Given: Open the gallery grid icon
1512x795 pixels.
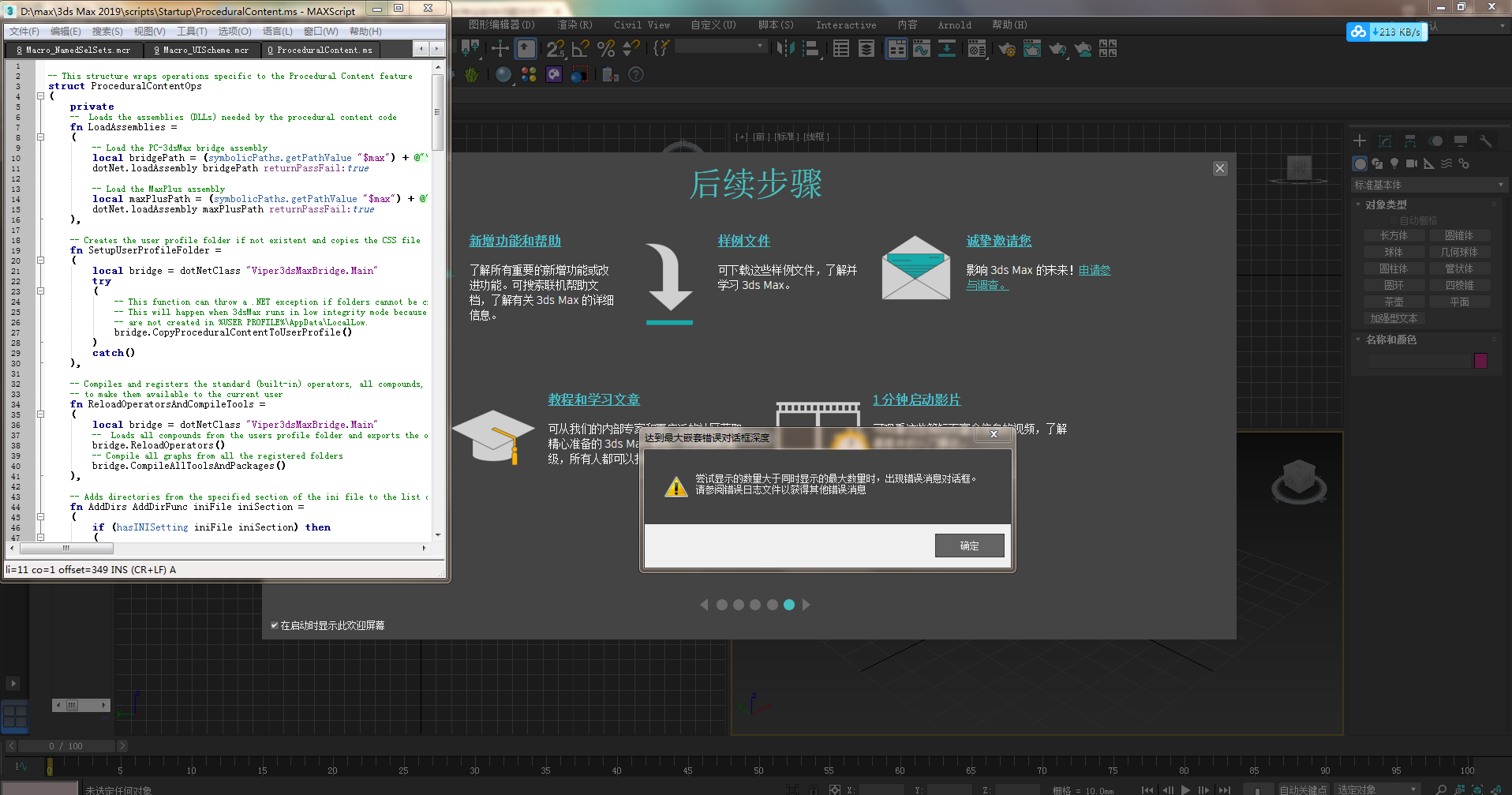Looking at the screenshot, I should tap(1108, 49).
